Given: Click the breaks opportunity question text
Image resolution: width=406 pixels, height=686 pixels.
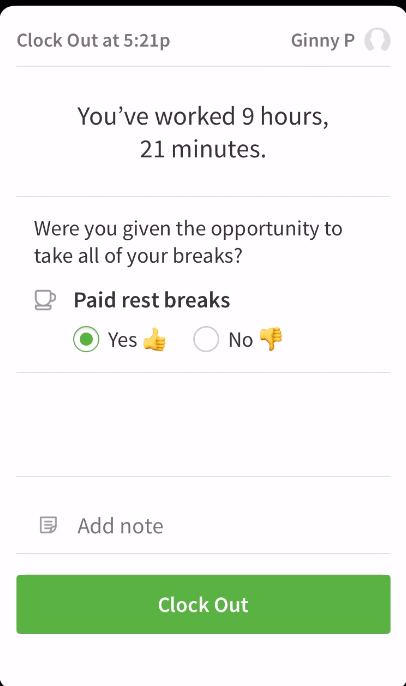Looking at the screenshot, I should [188, 242].
